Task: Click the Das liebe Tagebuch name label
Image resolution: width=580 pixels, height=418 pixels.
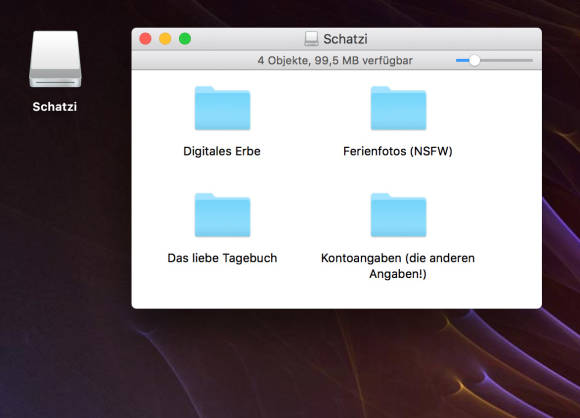Action: click(x=222, y=258)
